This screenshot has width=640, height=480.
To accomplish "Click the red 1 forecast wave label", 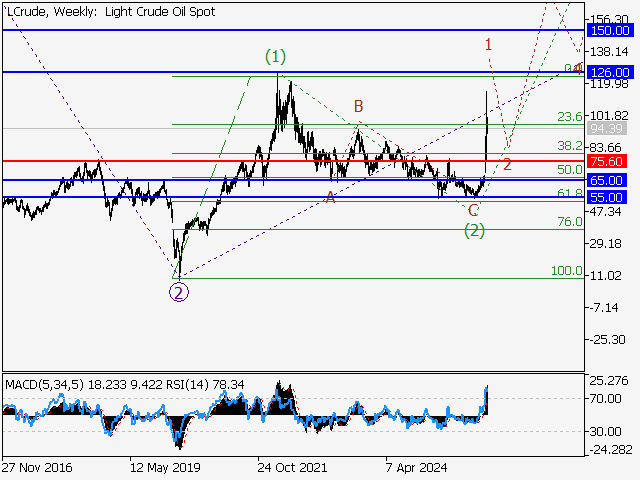I will (488, 44).
